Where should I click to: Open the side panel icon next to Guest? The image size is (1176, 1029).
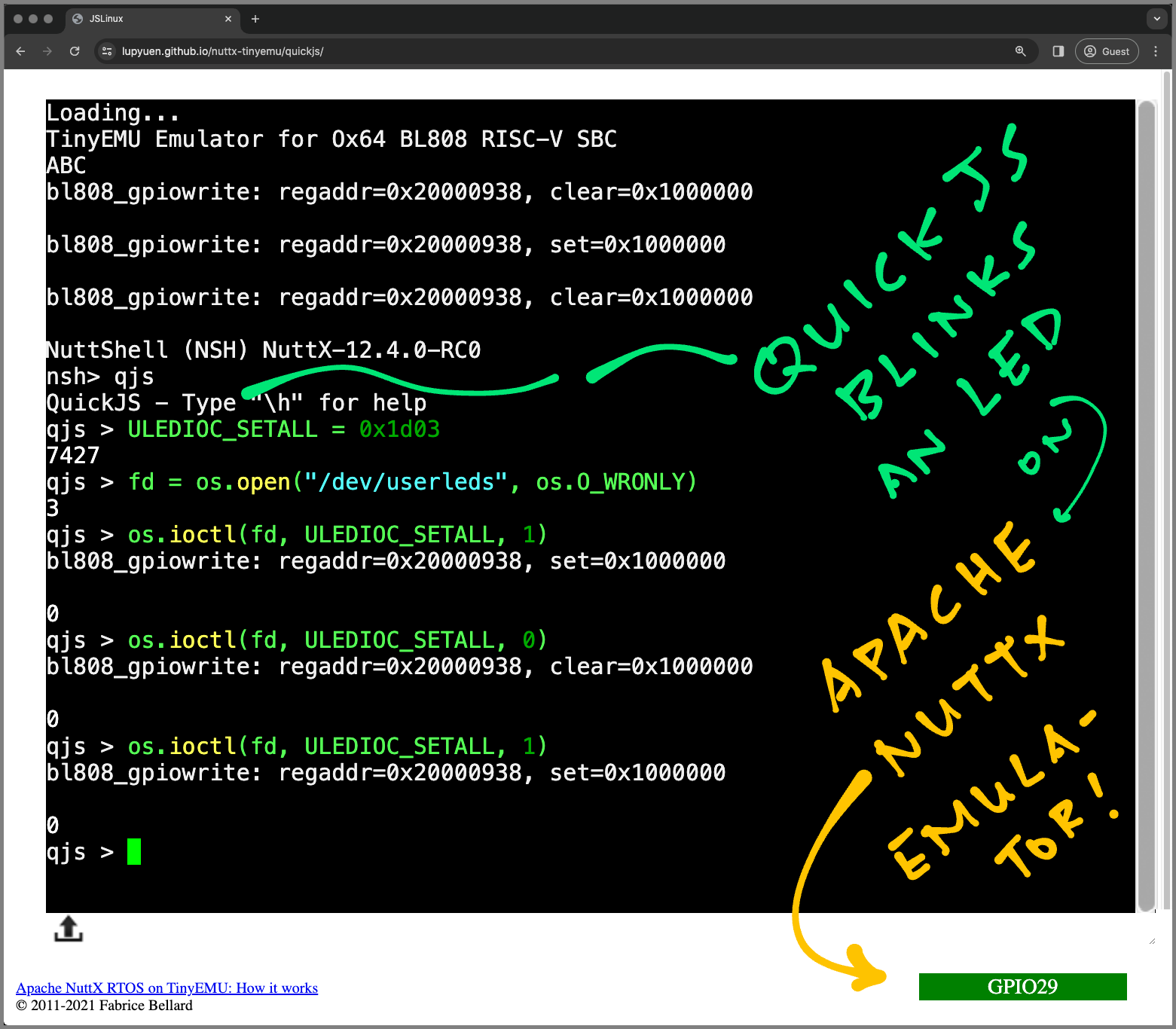[x=1058, y=51]
